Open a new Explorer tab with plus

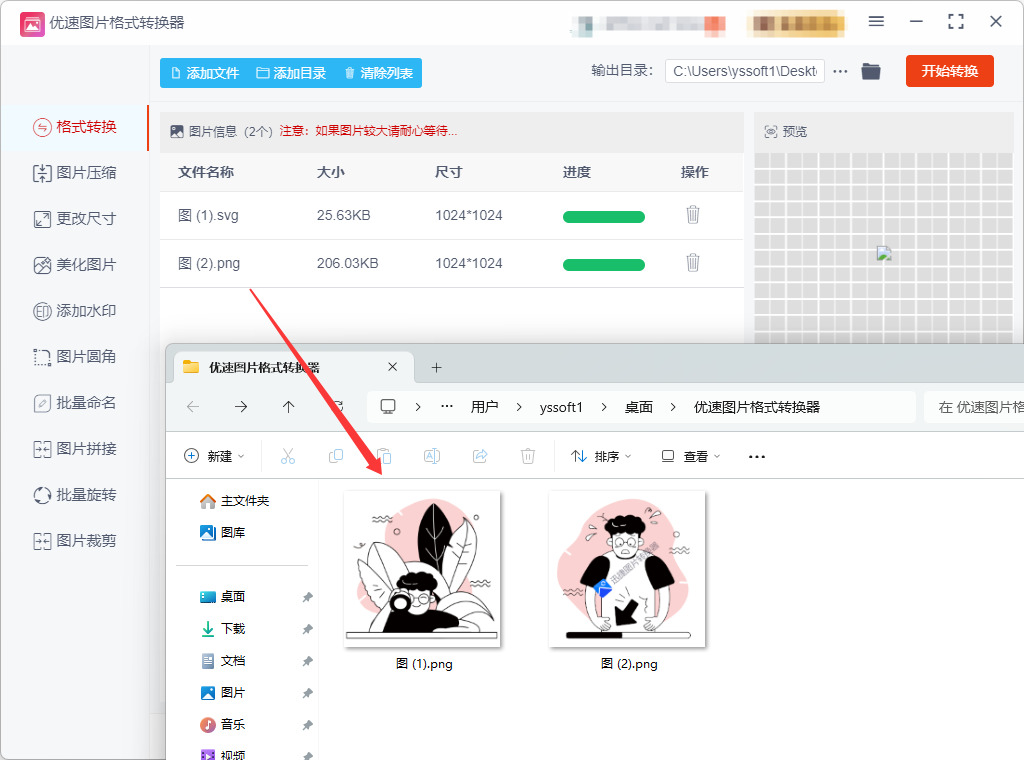click(x=436, y=368)
